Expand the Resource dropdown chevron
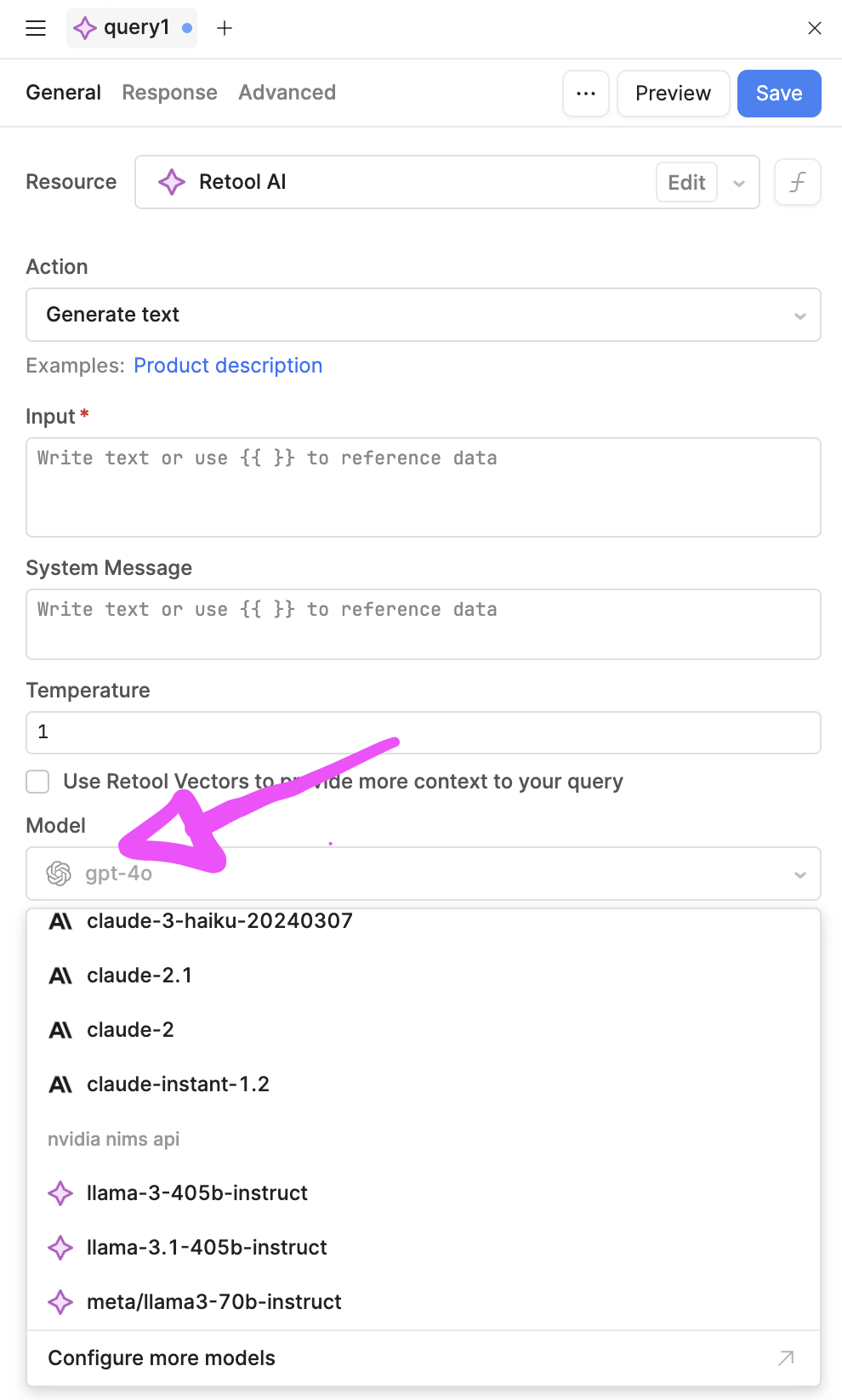842x1400 pixels. click(739, 183)
